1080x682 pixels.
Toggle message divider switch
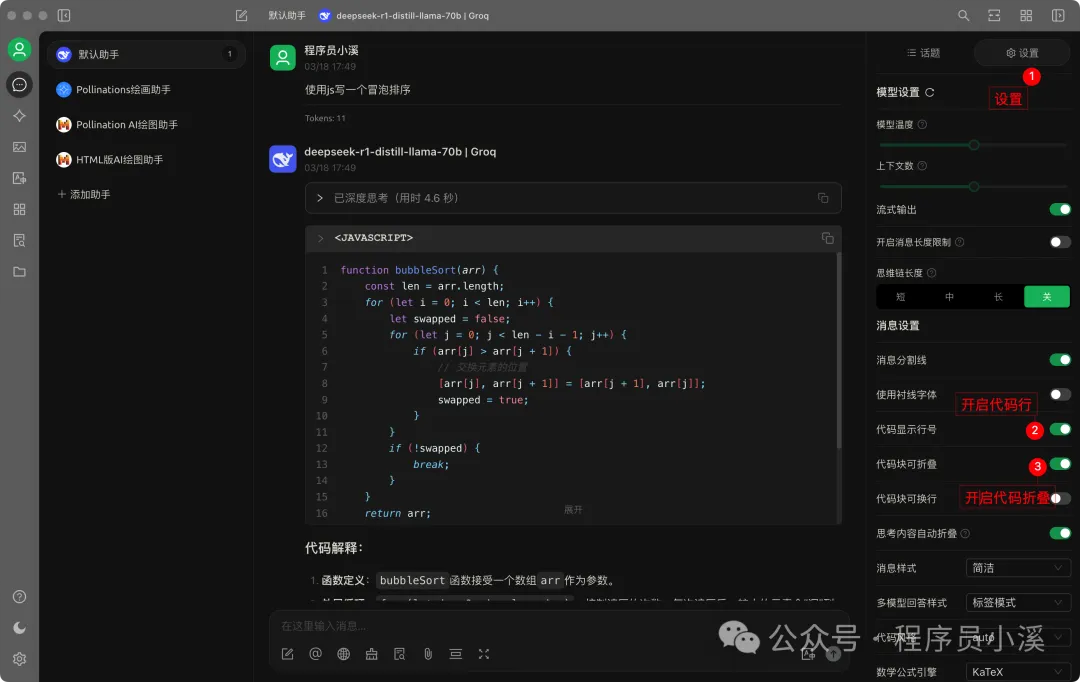tap(1060, 360)
